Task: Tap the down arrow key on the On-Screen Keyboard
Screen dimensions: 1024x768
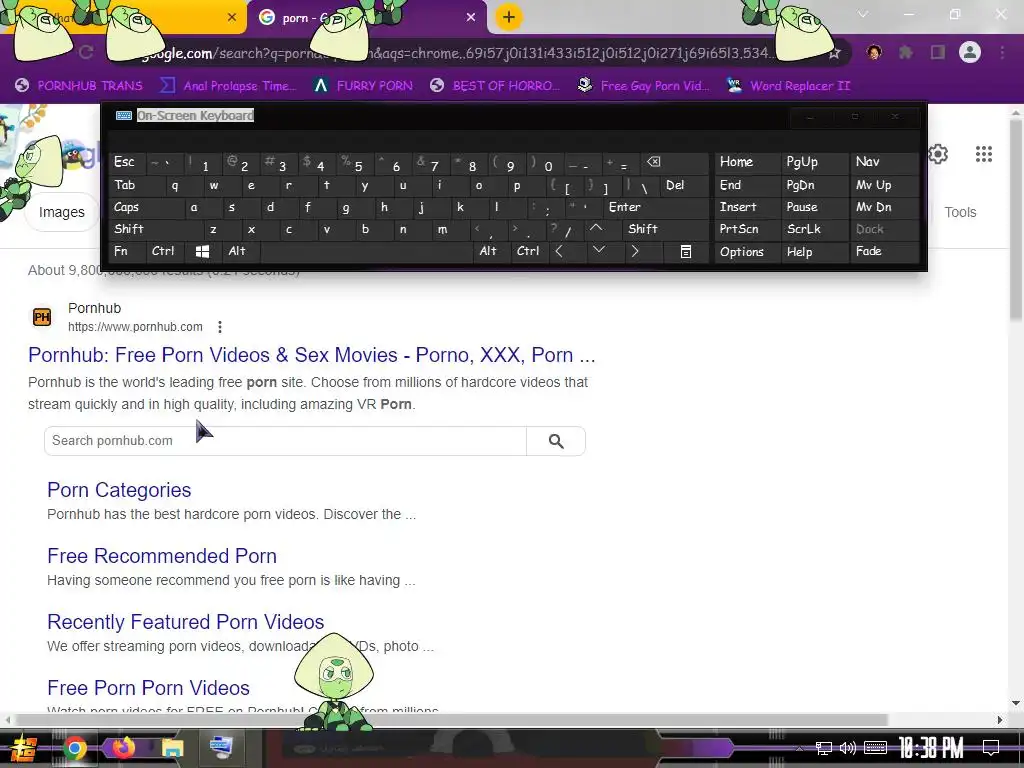Action: [x=598, y=251]
